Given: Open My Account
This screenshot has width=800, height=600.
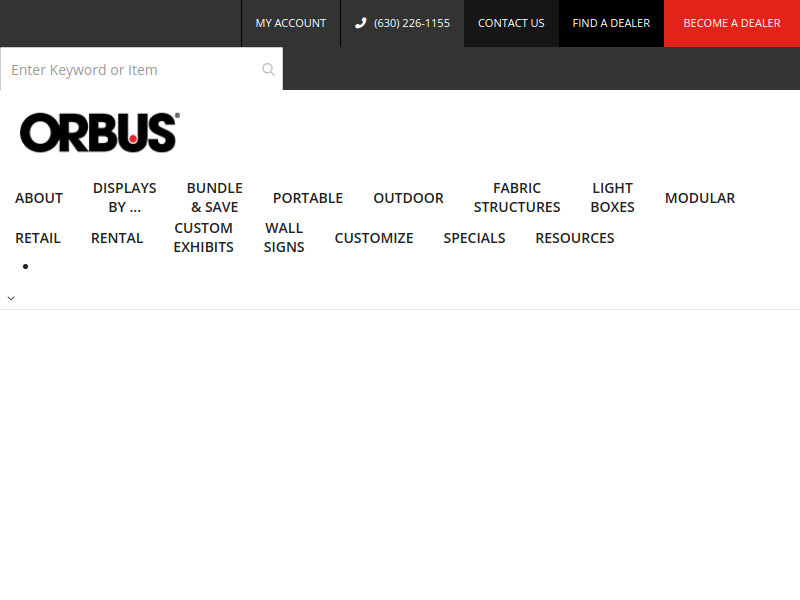Looking at the screenshot, I should (291, 23).
